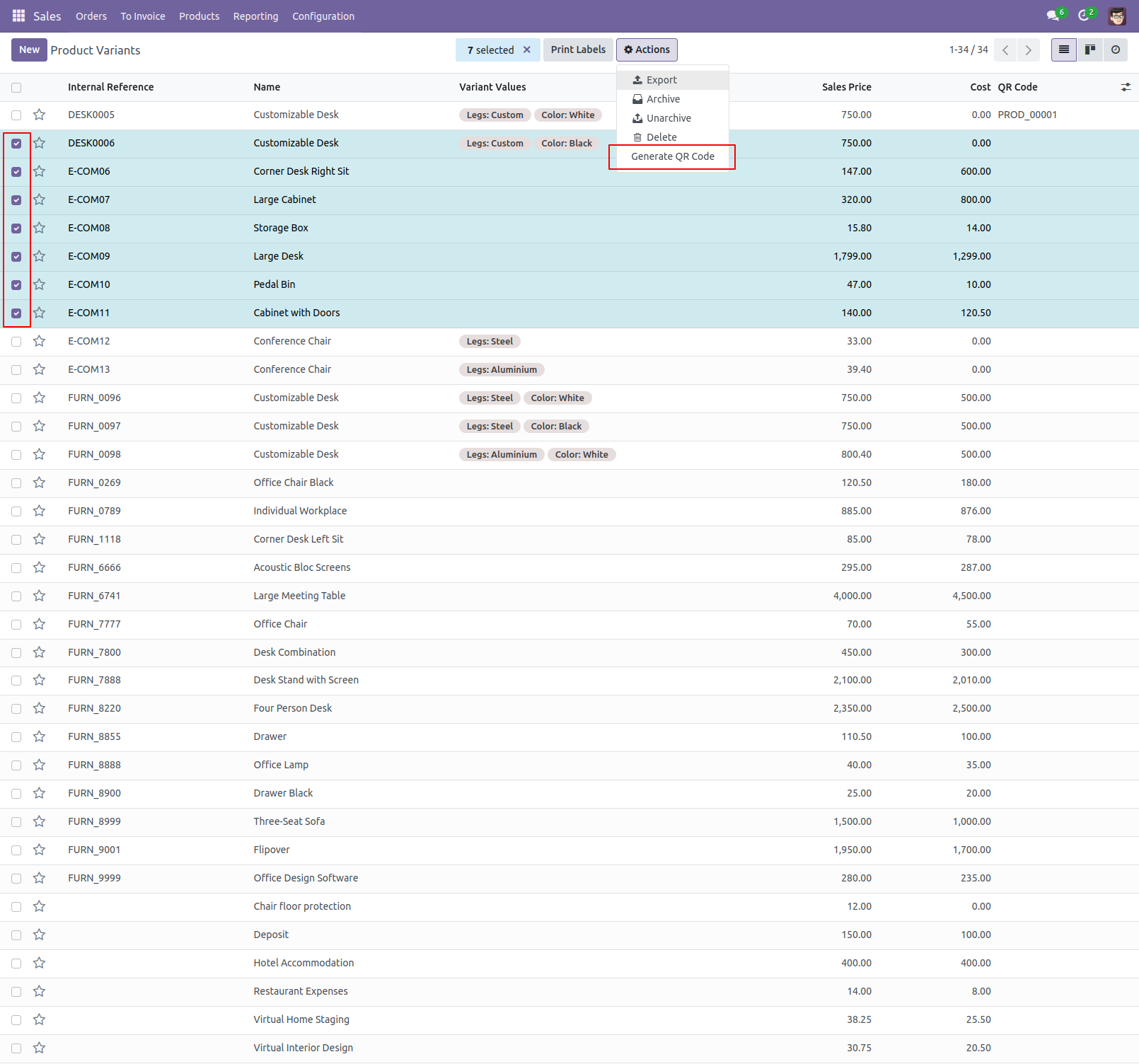The width and height of the screenshot is (1139, 1064).
Task: Open the Reporting menu
Action: tap(255, 16)
